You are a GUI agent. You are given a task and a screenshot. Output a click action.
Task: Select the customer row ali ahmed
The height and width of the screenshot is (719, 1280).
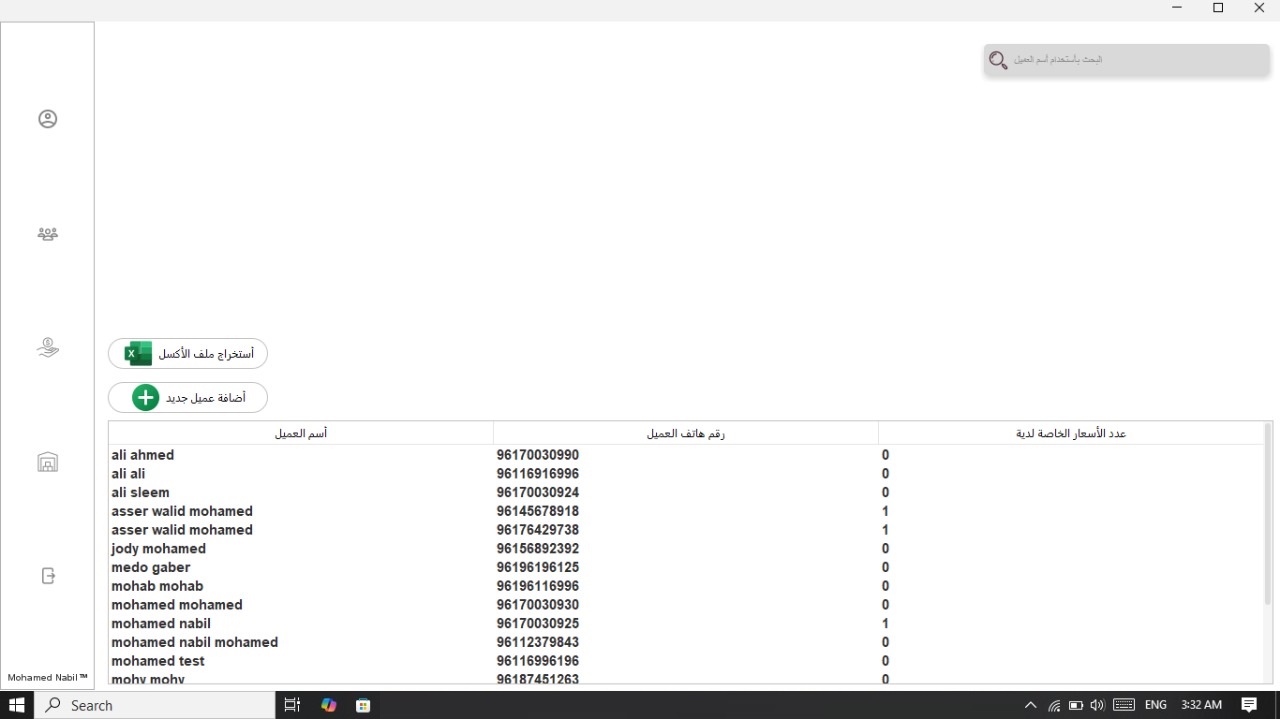point(686,455)
